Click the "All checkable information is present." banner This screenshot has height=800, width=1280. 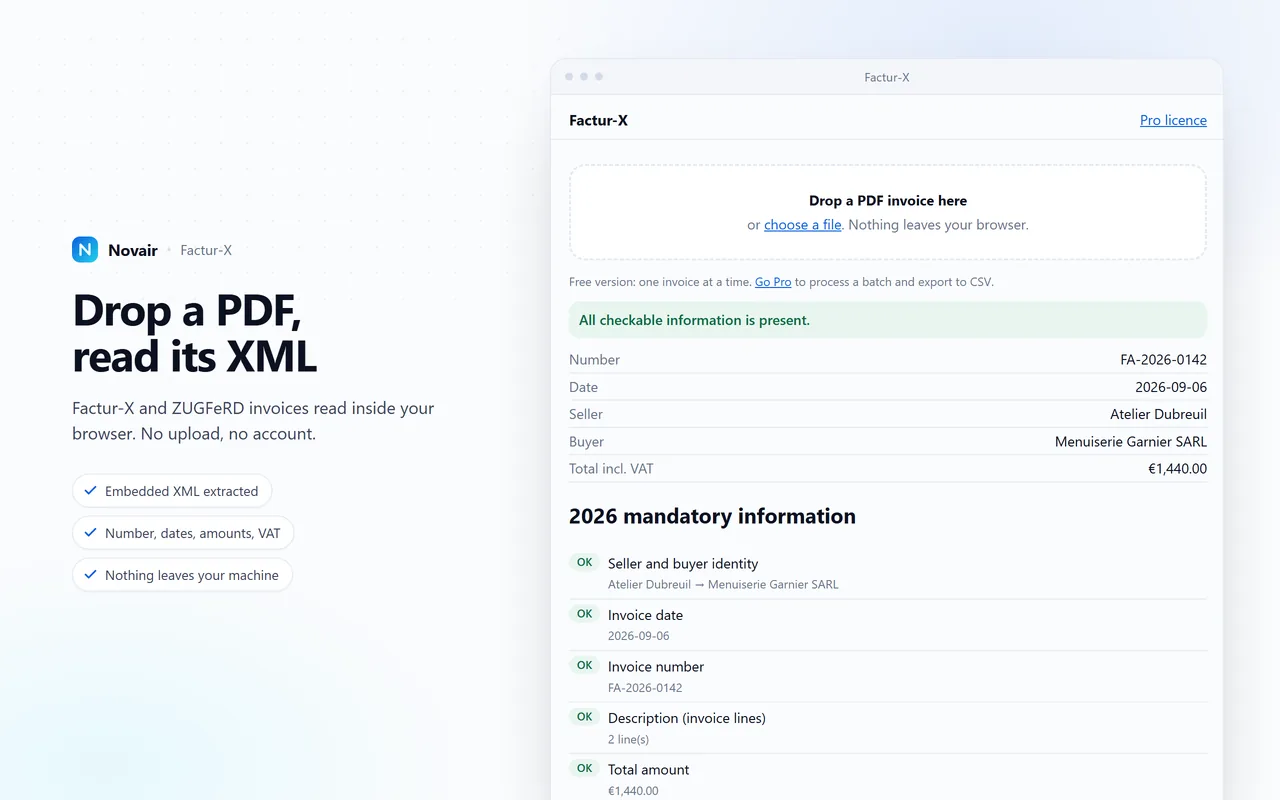pos(888,320)
